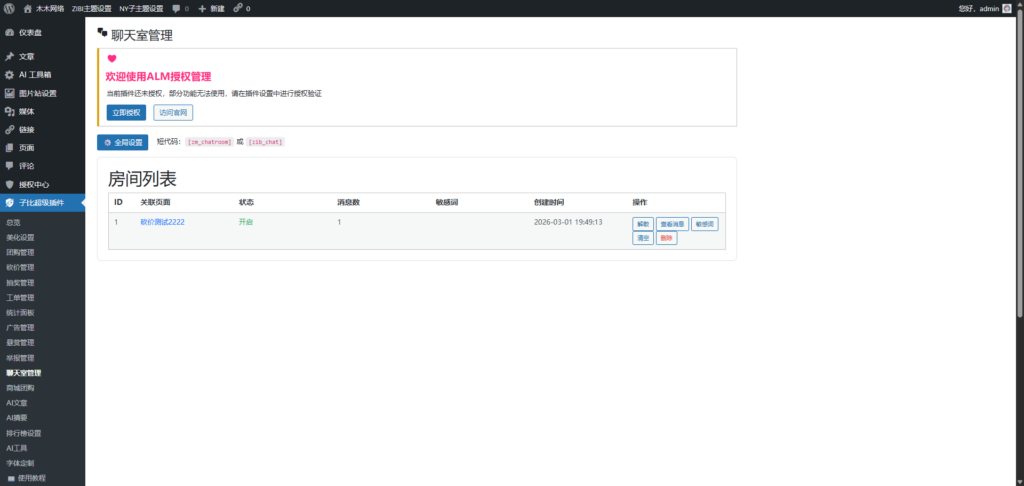Click the WordPress logo in admin bar

(8, 8)
